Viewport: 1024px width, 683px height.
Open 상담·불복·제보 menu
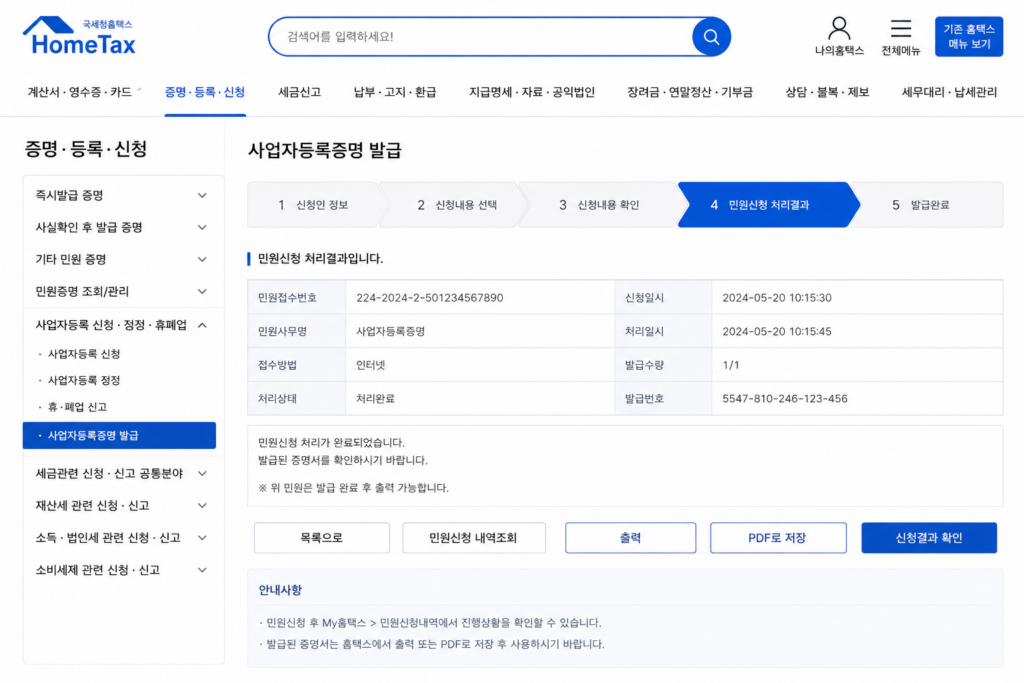point(827,92)
